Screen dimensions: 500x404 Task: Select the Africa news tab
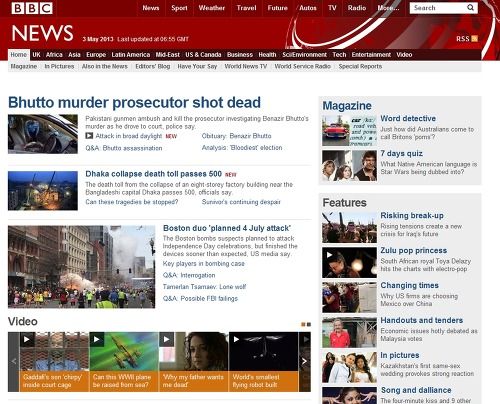54,55
